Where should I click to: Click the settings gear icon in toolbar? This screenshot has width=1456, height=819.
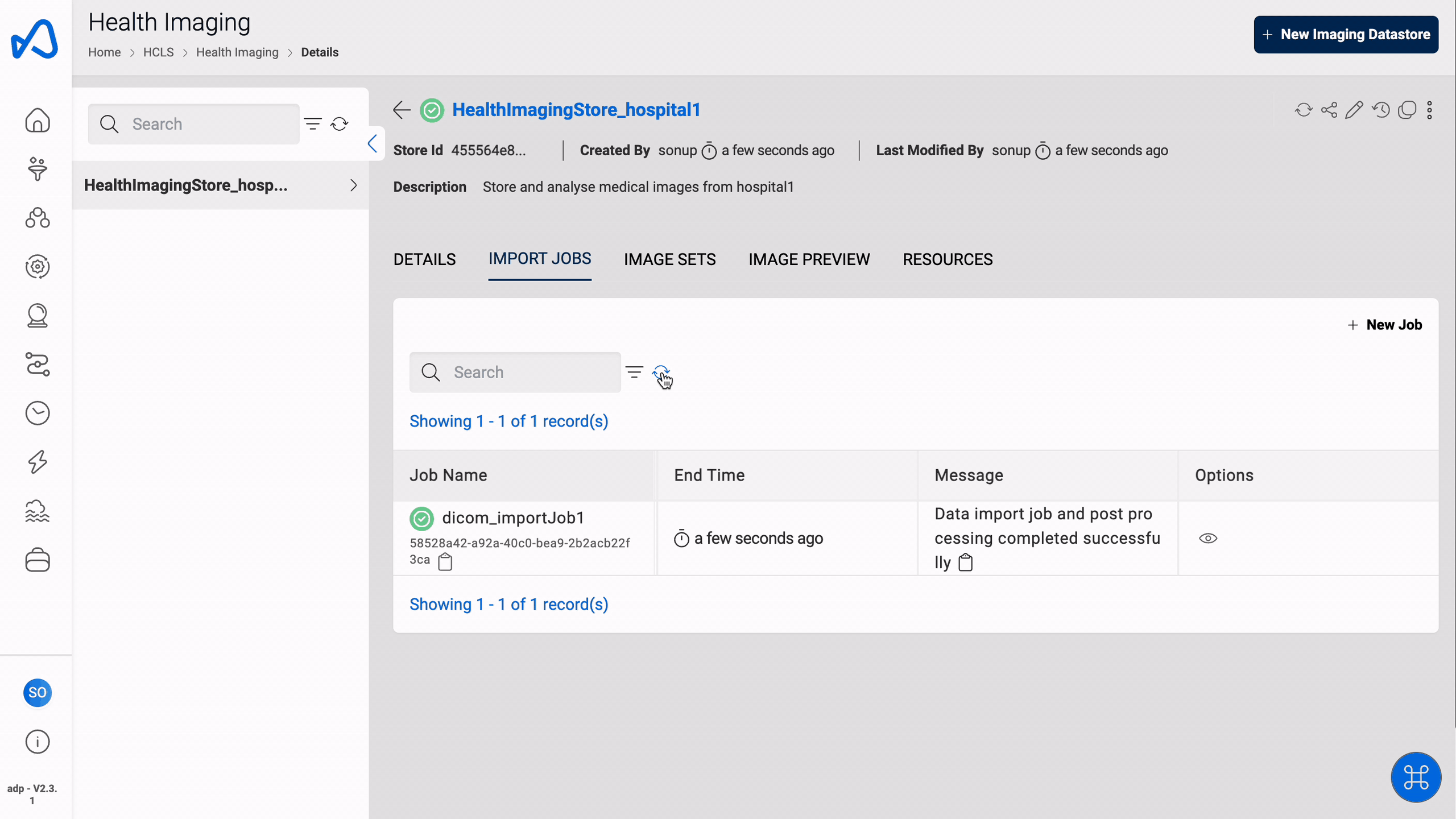point(38,267)
